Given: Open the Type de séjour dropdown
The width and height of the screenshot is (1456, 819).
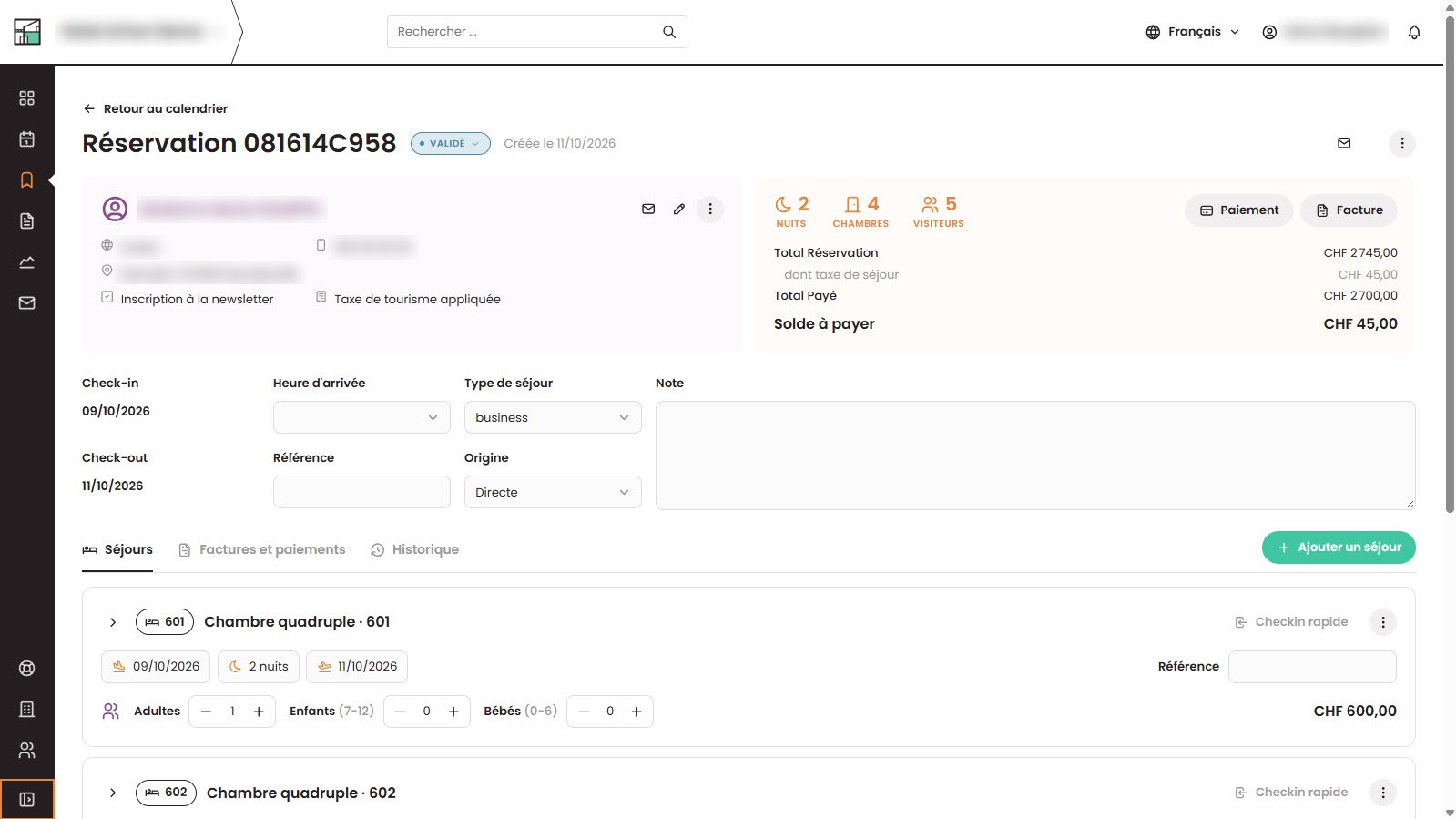Looking at the screenshot, I should pos(553,417).
